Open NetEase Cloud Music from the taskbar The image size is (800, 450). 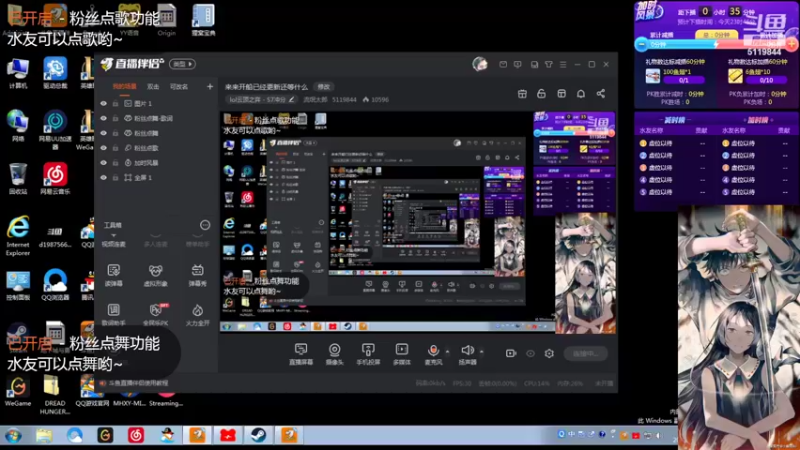(x=136, y=436)
